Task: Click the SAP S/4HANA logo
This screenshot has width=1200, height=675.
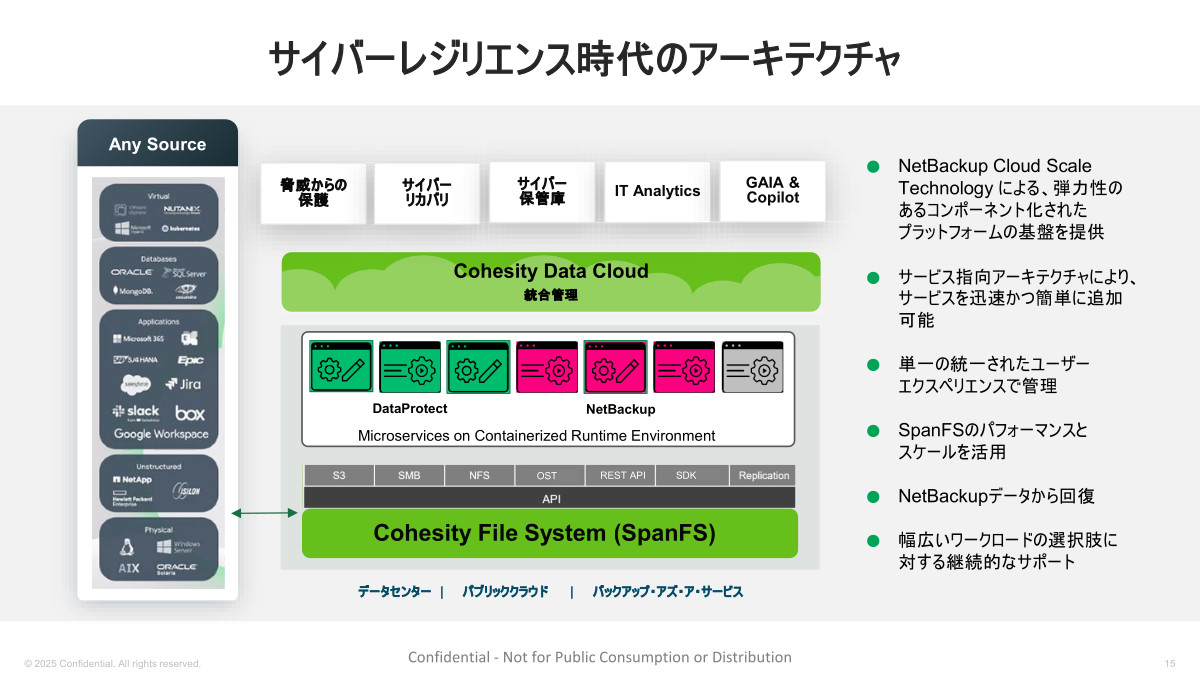Action: coord(135,360)
